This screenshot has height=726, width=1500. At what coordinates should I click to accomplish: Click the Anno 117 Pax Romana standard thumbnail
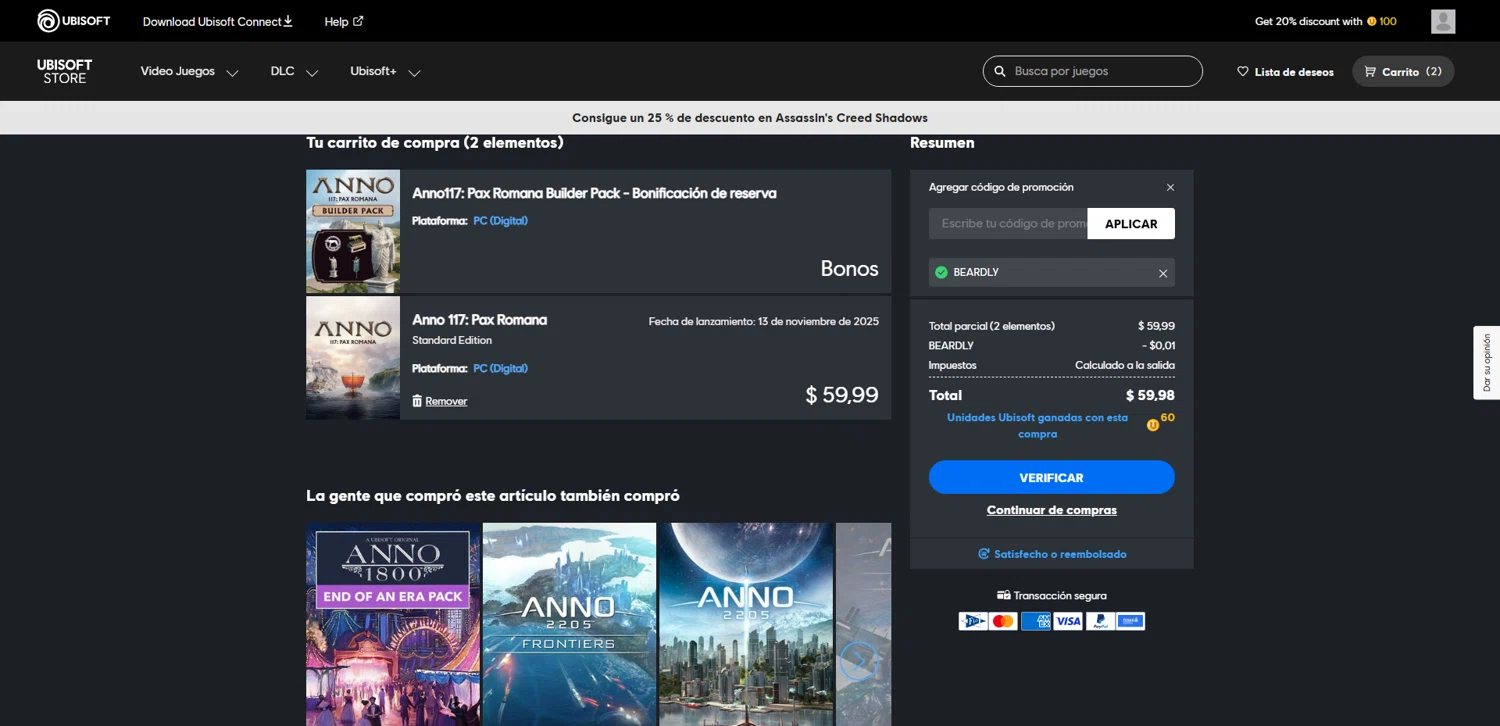click(353, 357)
